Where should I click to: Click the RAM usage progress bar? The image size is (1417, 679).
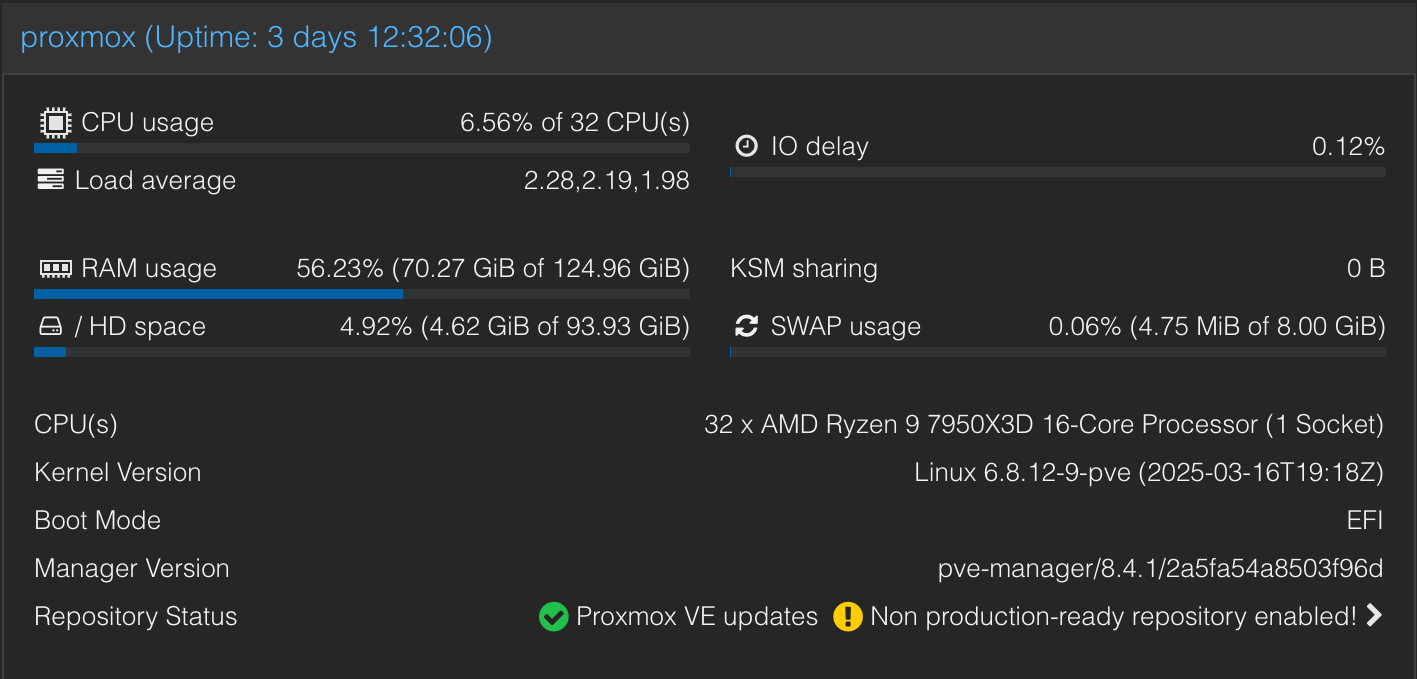(362, 294)
